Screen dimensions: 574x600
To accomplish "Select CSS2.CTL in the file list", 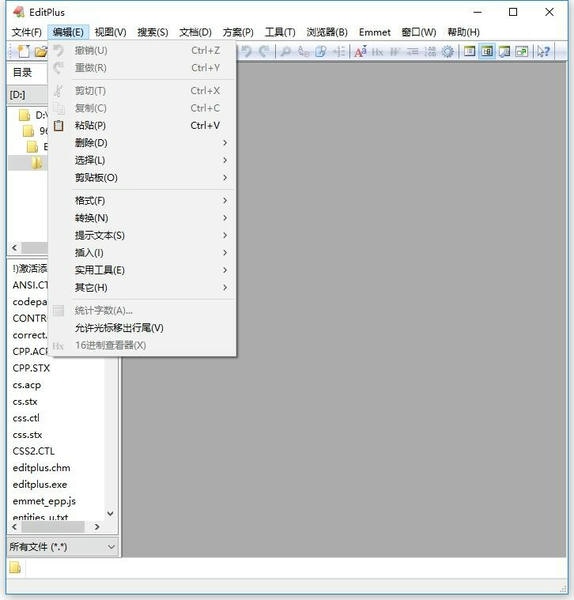I will point(34,451).
